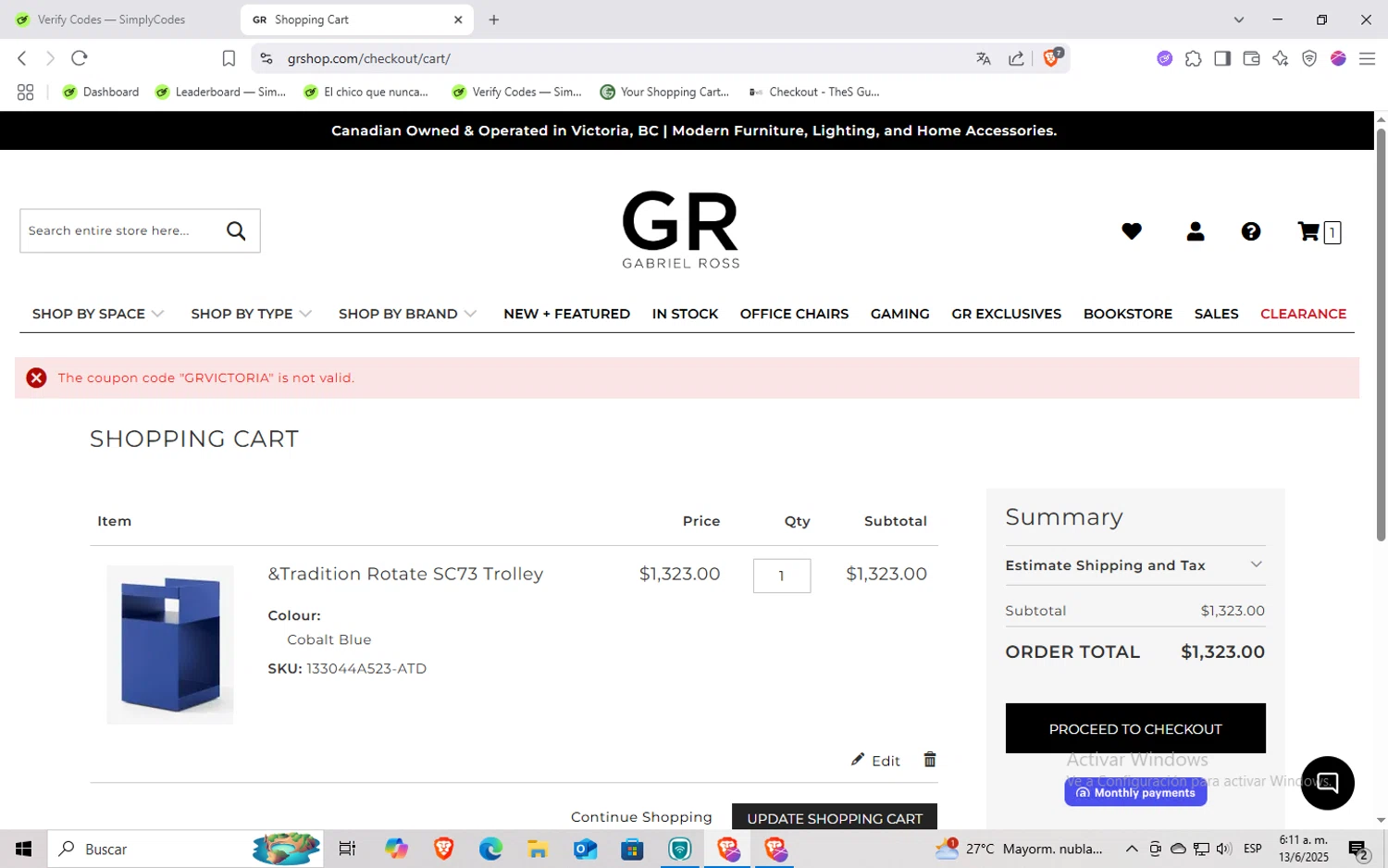Reload the page
The height and width of the screenshot is (868, 1388).
point(80,58)
